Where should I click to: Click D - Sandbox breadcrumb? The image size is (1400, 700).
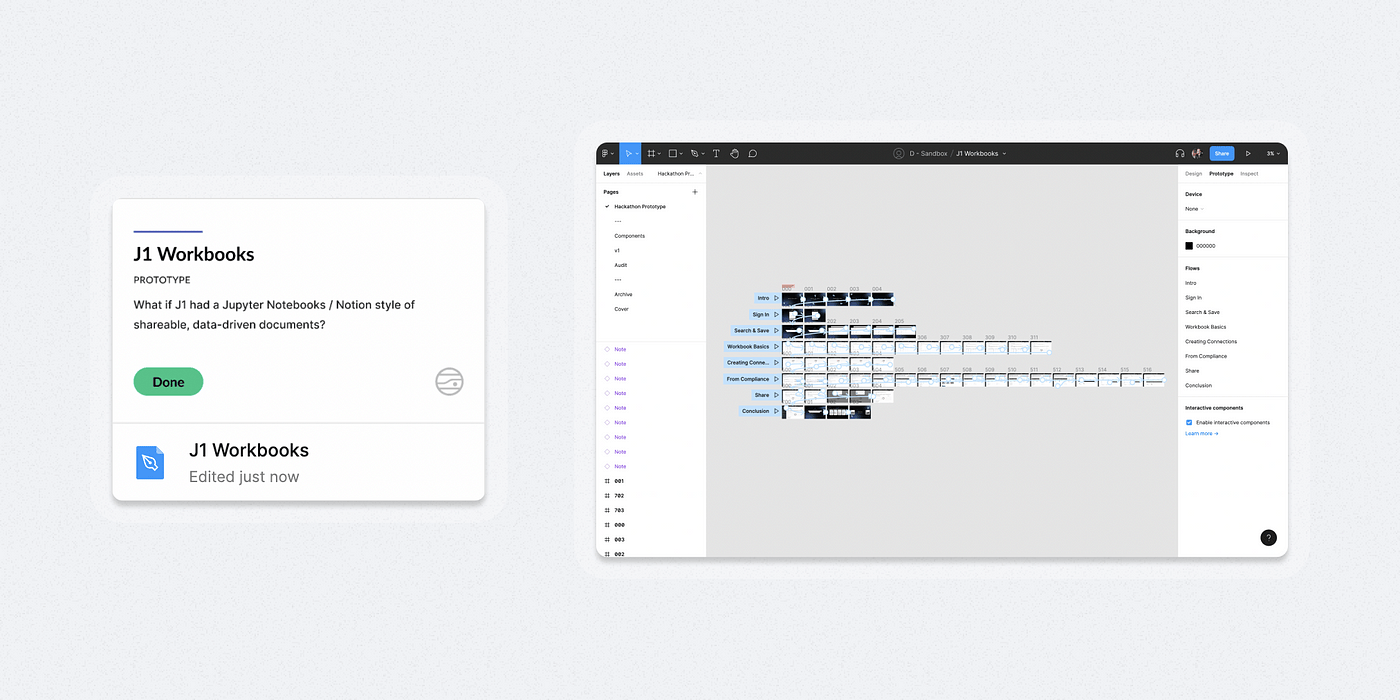(928, 153)
